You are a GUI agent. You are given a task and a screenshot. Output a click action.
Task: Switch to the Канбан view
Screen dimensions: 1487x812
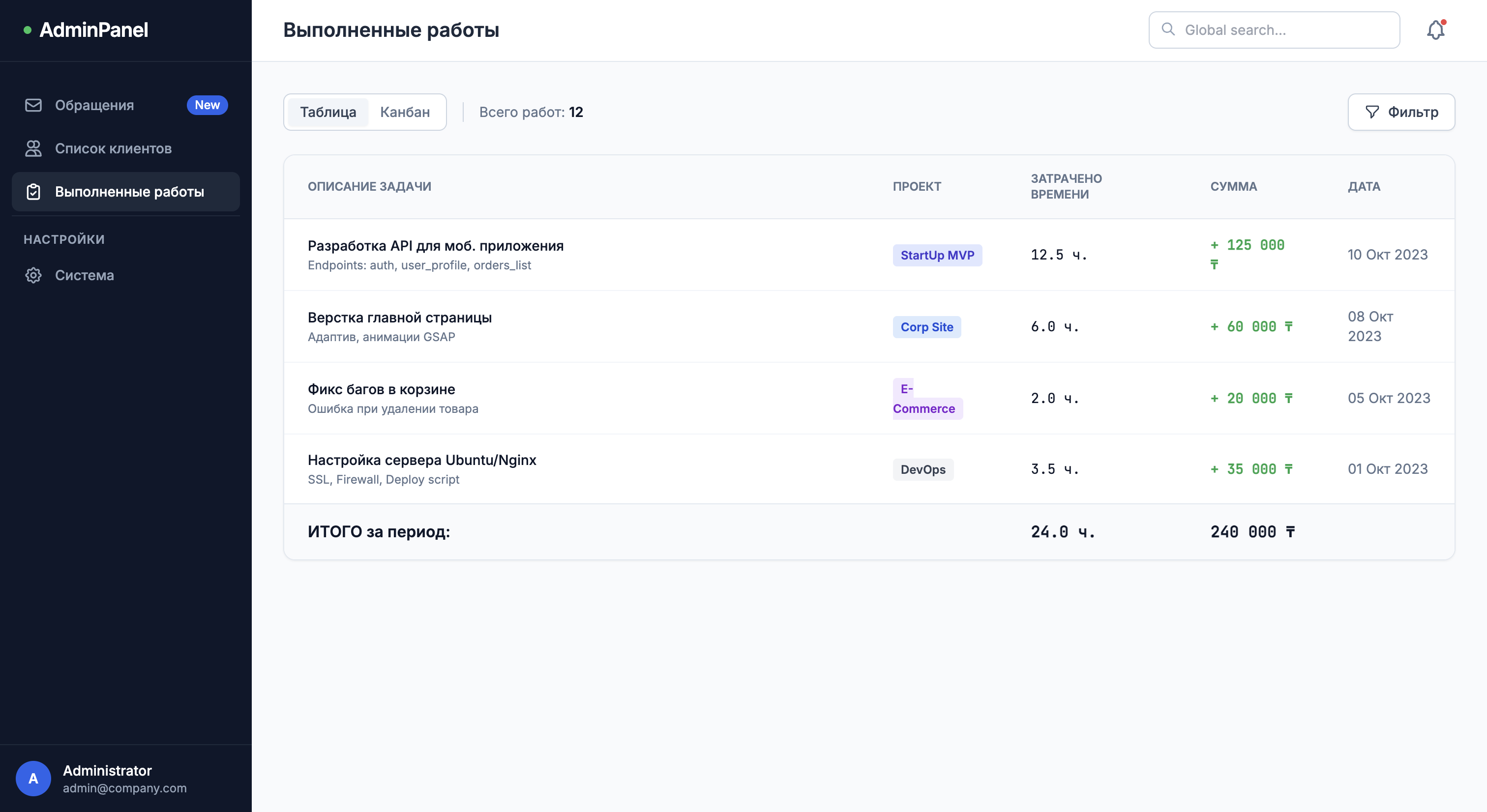(405, 112)
